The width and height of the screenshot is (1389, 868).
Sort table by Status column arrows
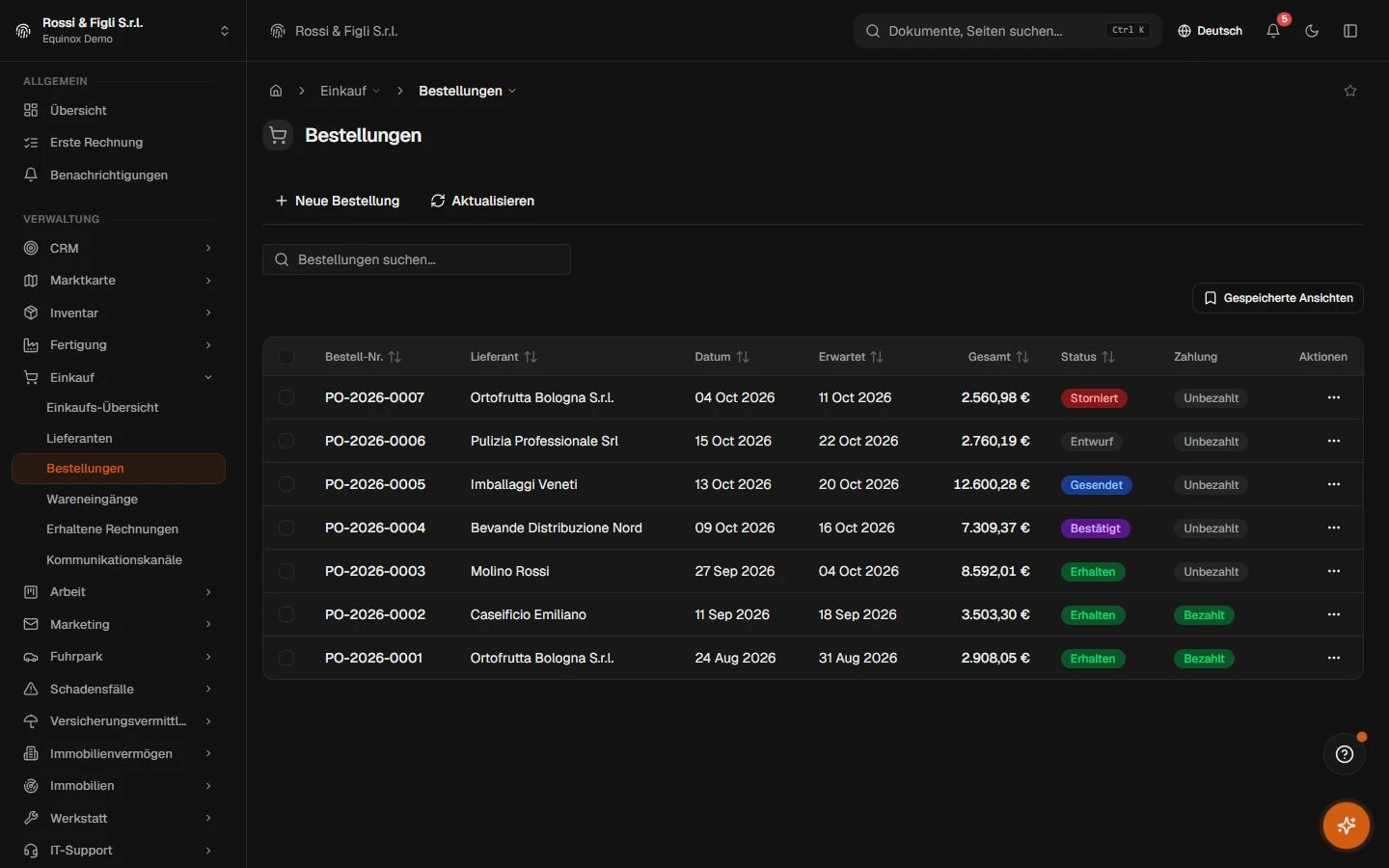[1108, 357]
